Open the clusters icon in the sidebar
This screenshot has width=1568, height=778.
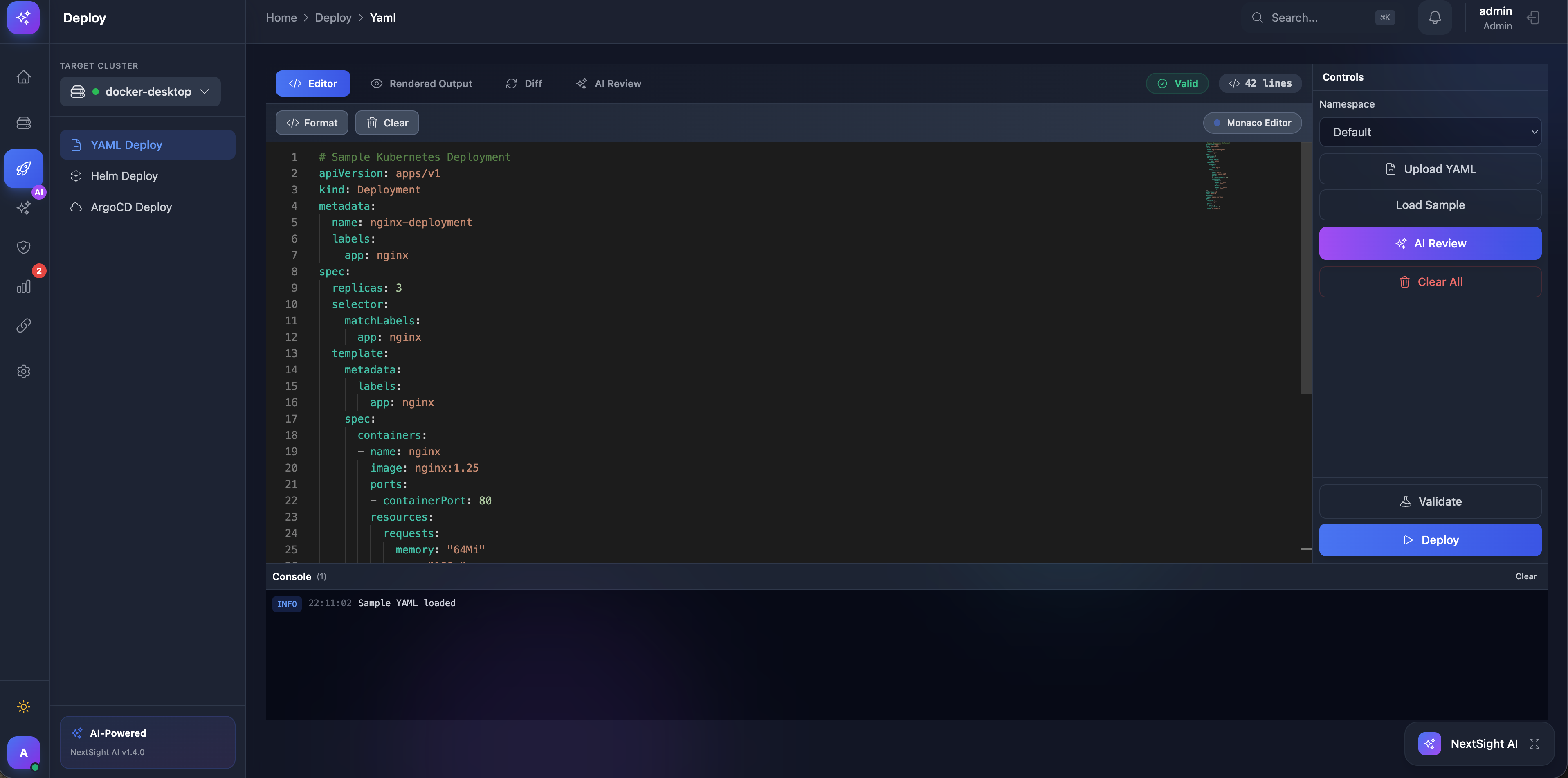click(24, 122)
